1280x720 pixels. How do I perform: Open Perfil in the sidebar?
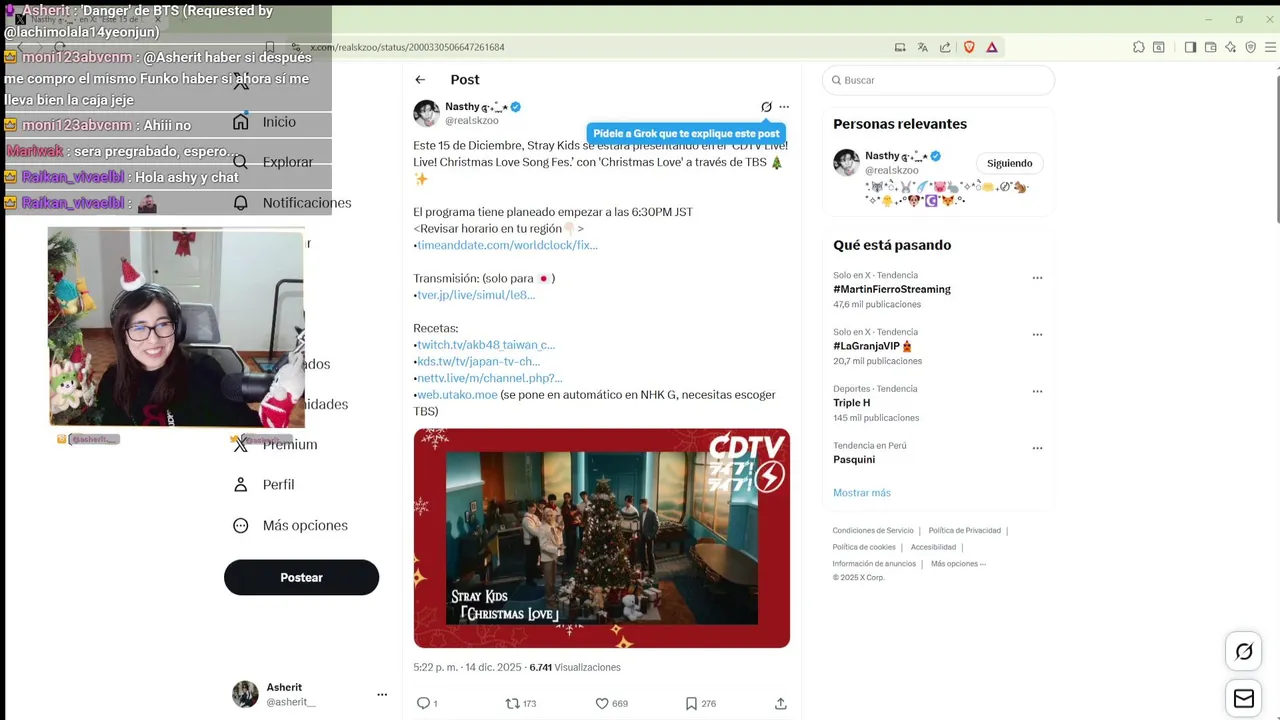pos(264,485)
